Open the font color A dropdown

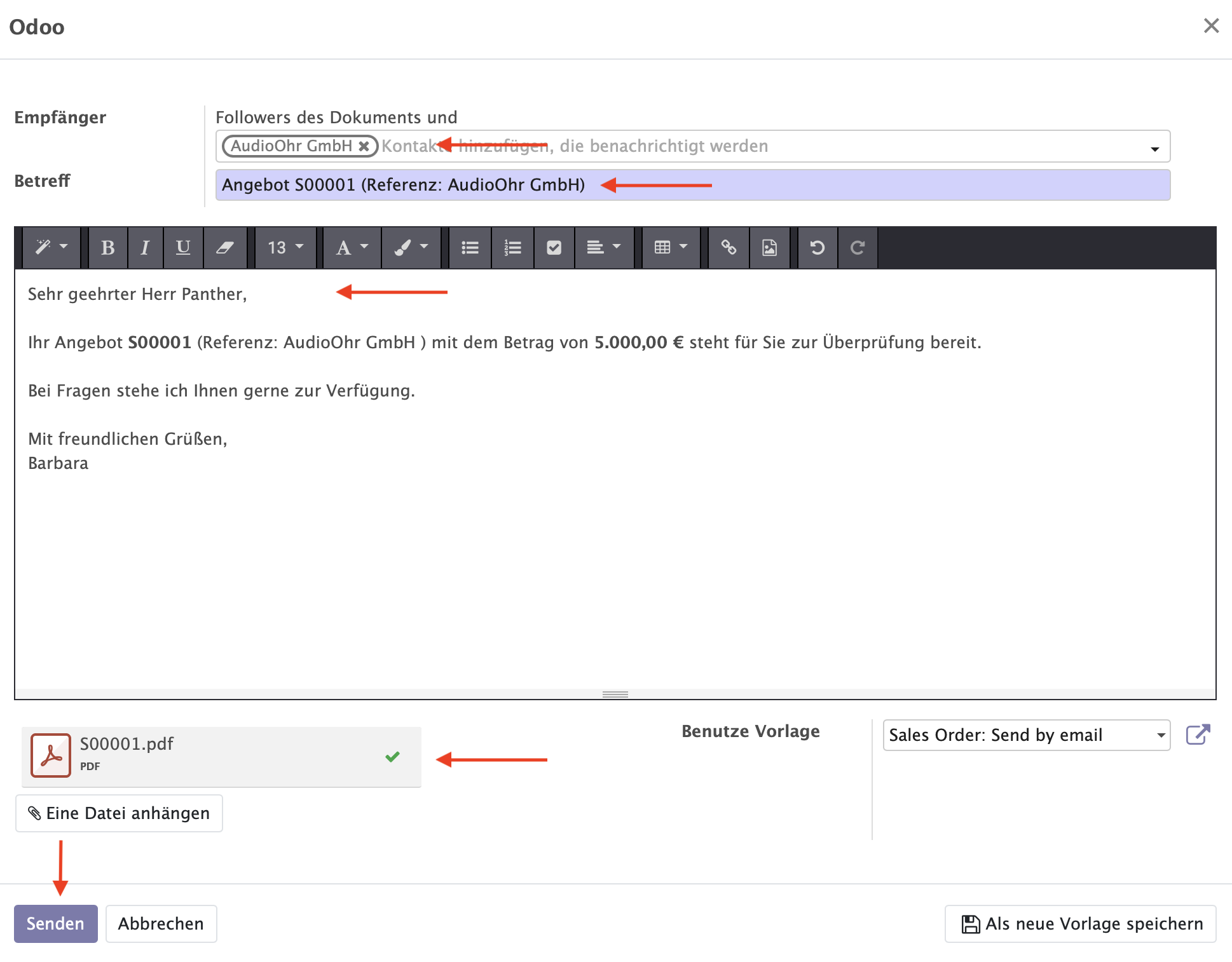352,247
